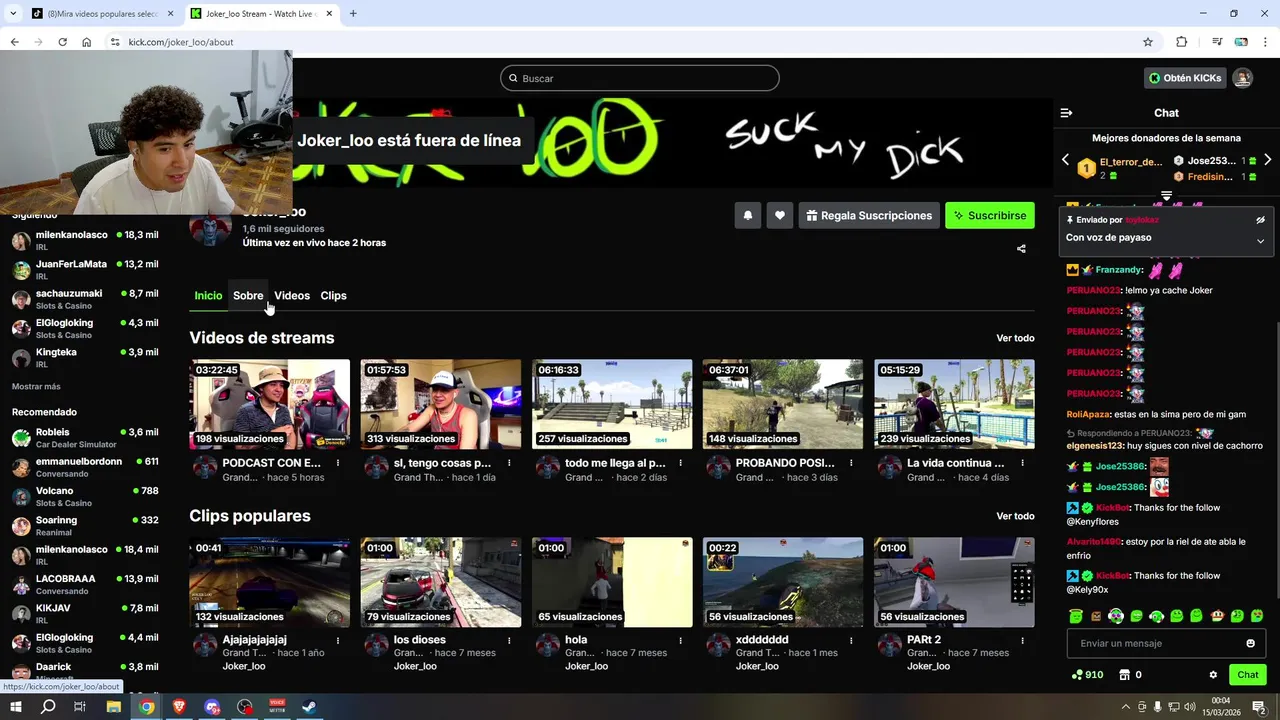
Task: Switch to the Sobre tab
Action: tap(248, 295)
